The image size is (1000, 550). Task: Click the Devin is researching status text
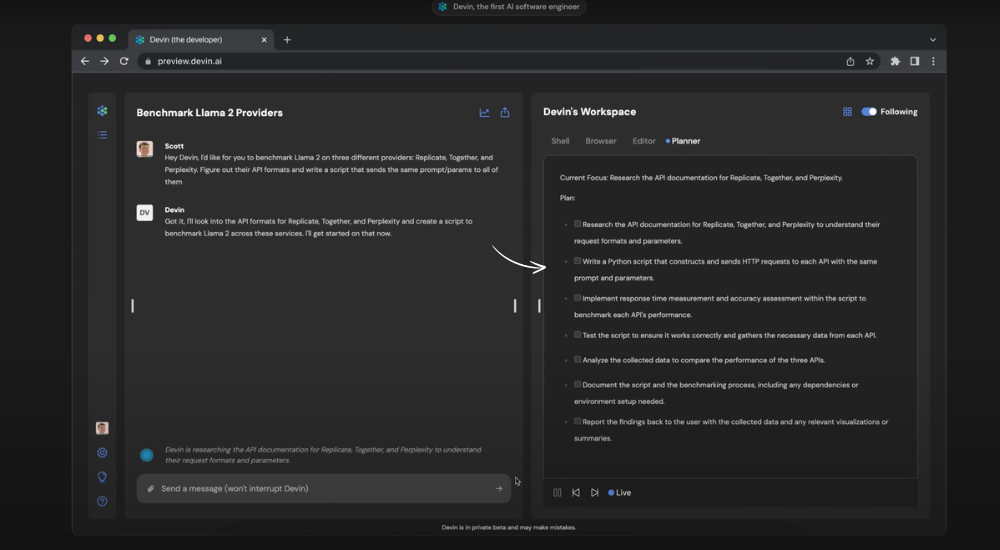(323, 455)
